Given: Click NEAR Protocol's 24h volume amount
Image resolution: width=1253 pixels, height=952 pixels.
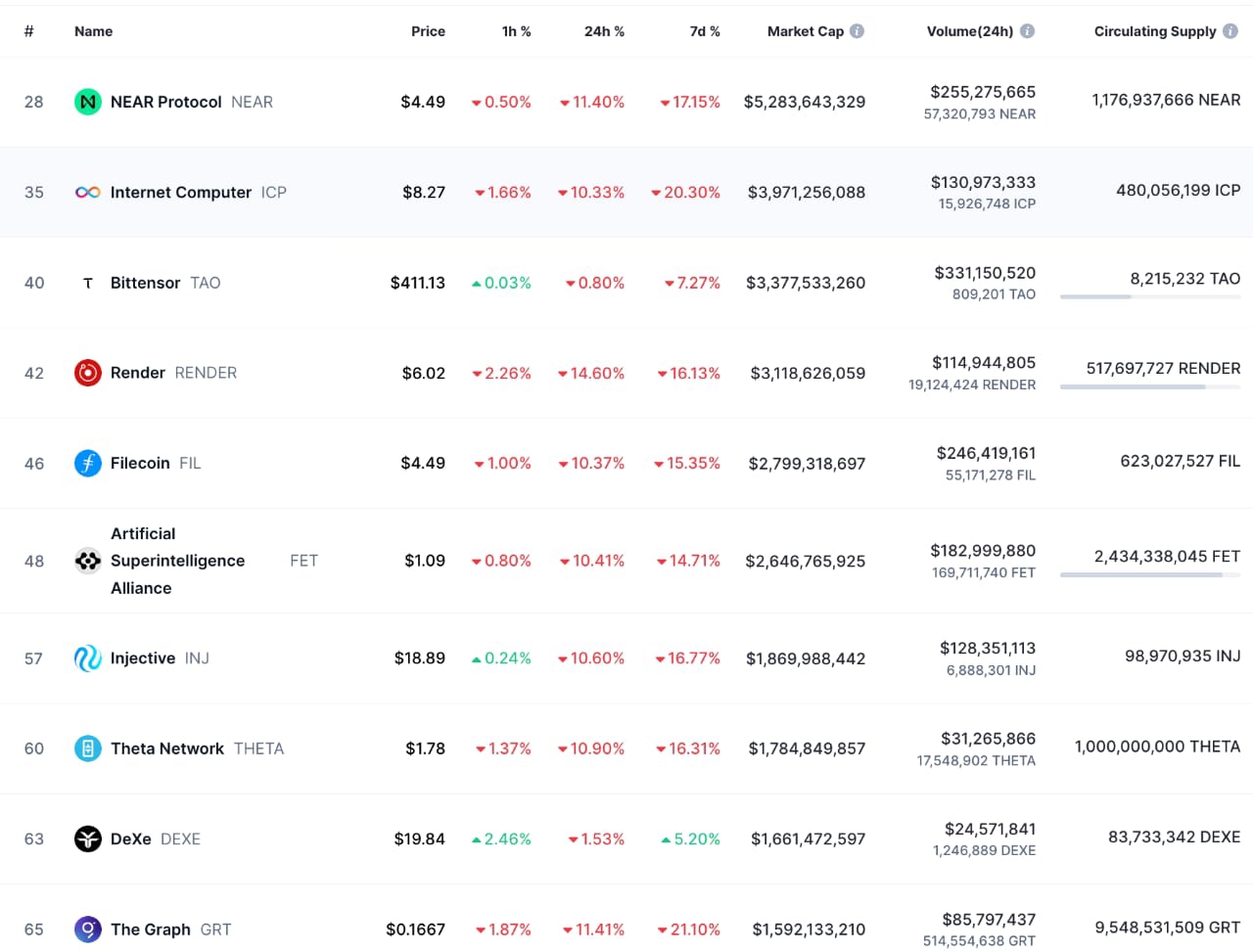Looking at the screenshot, I should coord(983,92).
